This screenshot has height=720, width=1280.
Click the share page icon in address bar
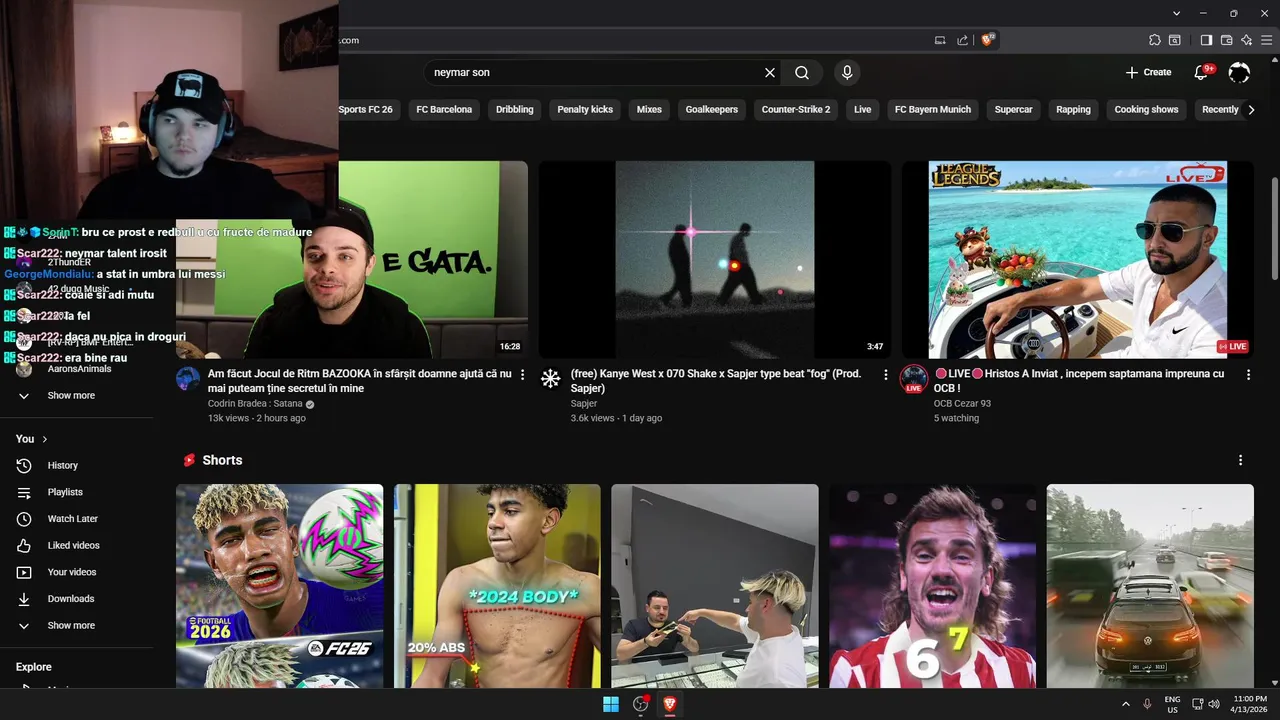pos(962,40)
